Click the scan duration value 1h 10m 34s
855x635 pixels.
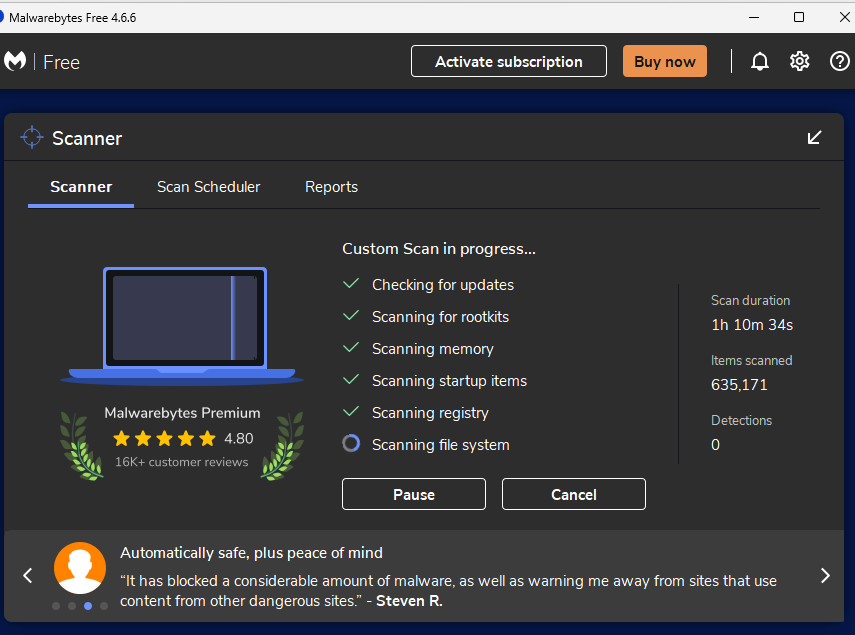point(752,325)
